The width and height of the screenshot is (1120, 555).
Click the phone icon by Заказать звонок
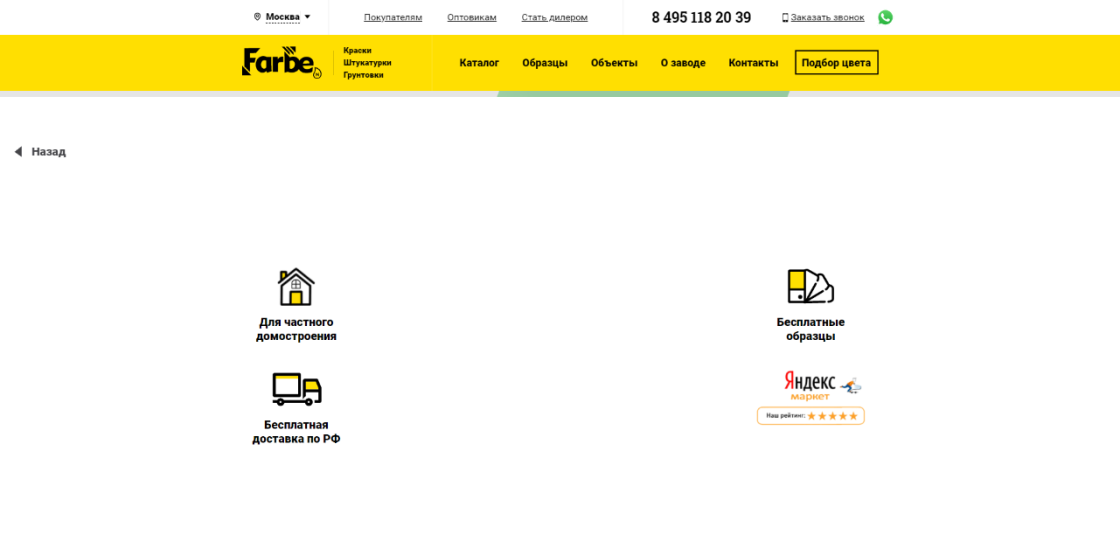coord(785,17)
